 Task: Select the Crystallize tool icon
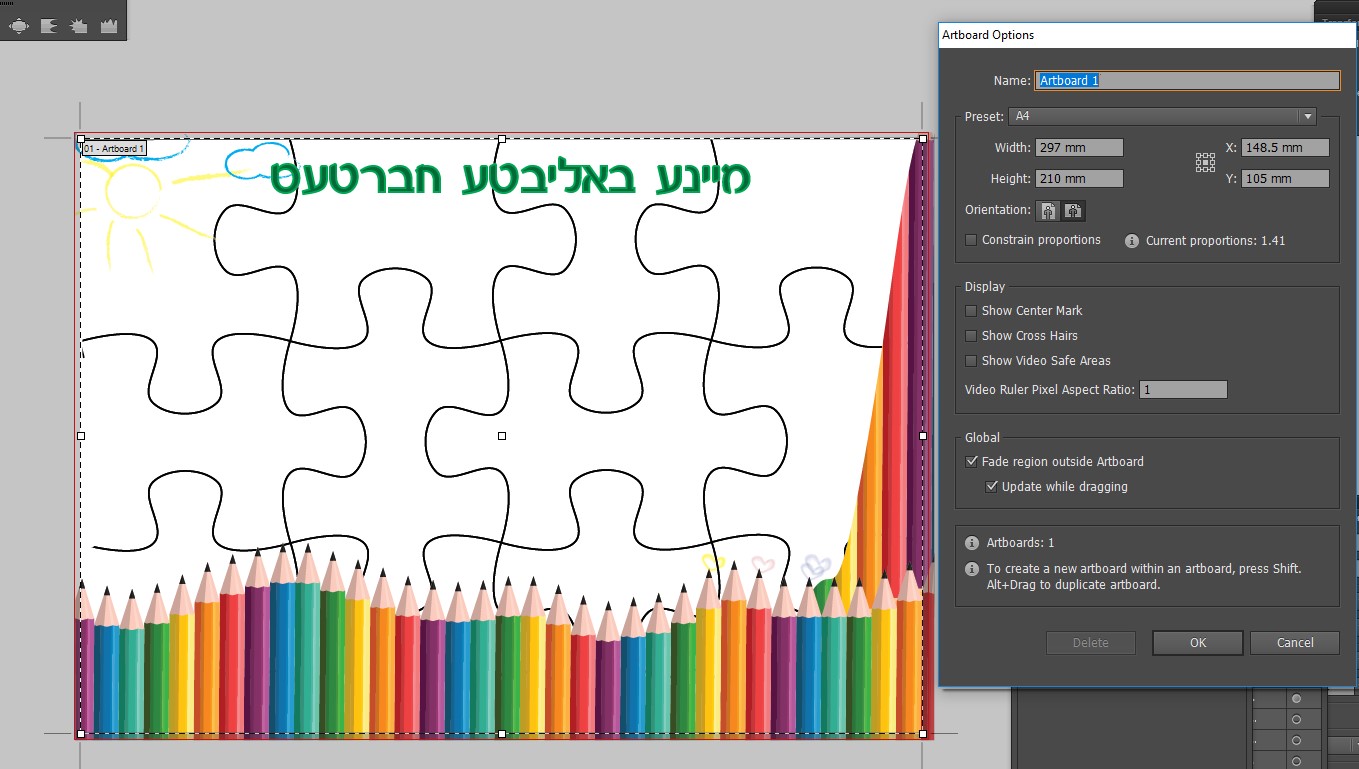(x=78, y=24)
